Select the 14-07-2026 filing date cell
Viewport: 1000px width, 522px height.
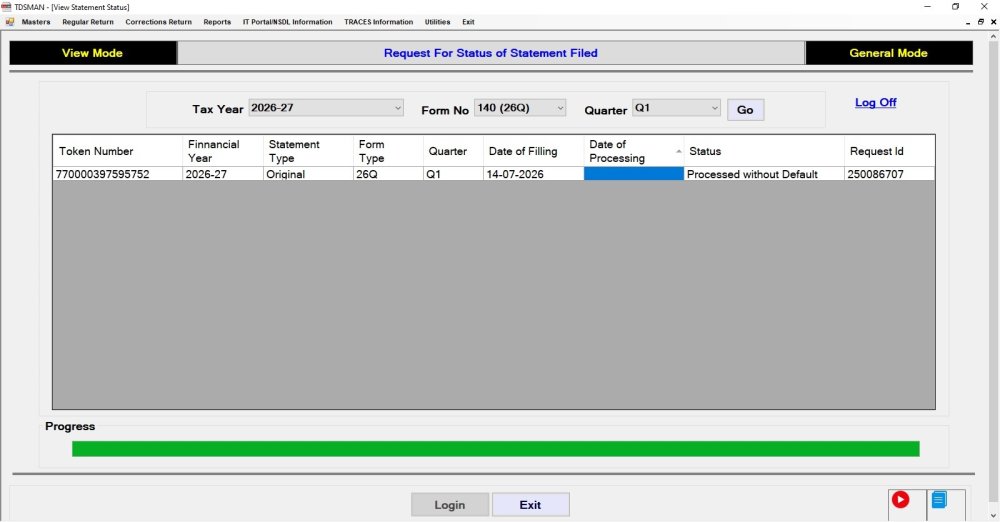[x=534, y=174]
